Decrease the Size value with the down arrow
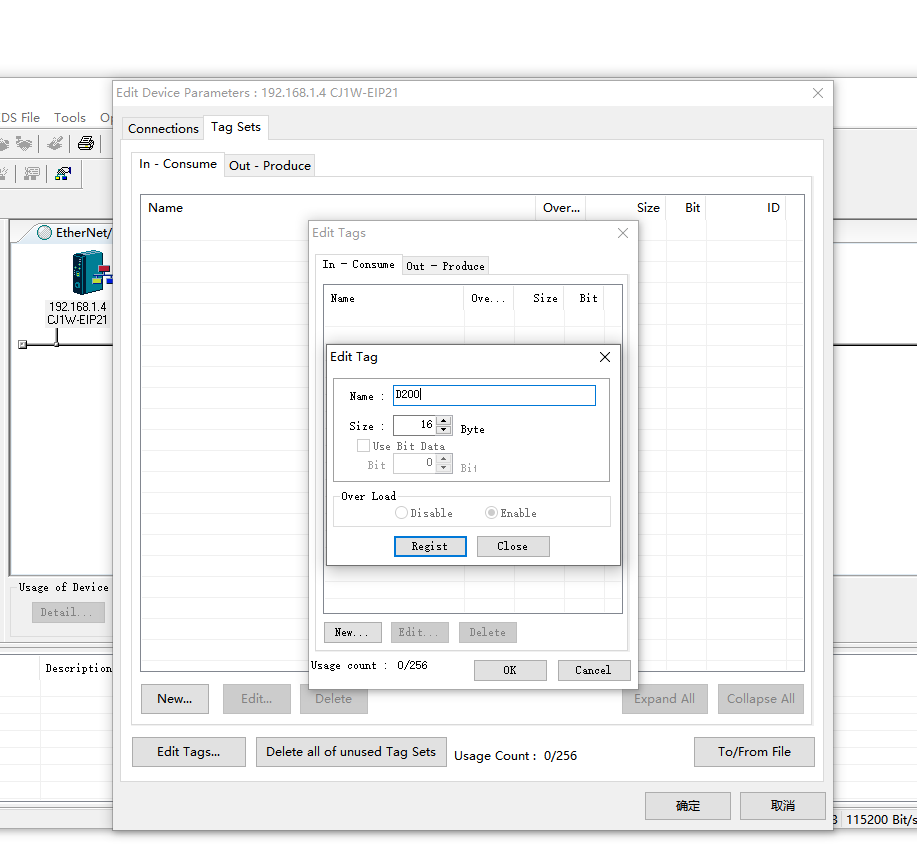The image size is (917, 854). pos(444,430)
